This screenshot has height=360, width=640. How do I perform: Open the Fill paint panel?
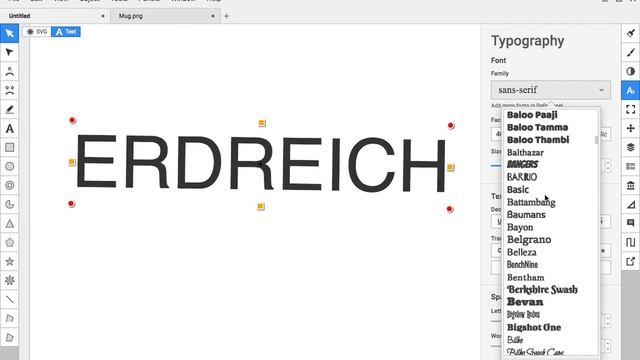(631, 33)
